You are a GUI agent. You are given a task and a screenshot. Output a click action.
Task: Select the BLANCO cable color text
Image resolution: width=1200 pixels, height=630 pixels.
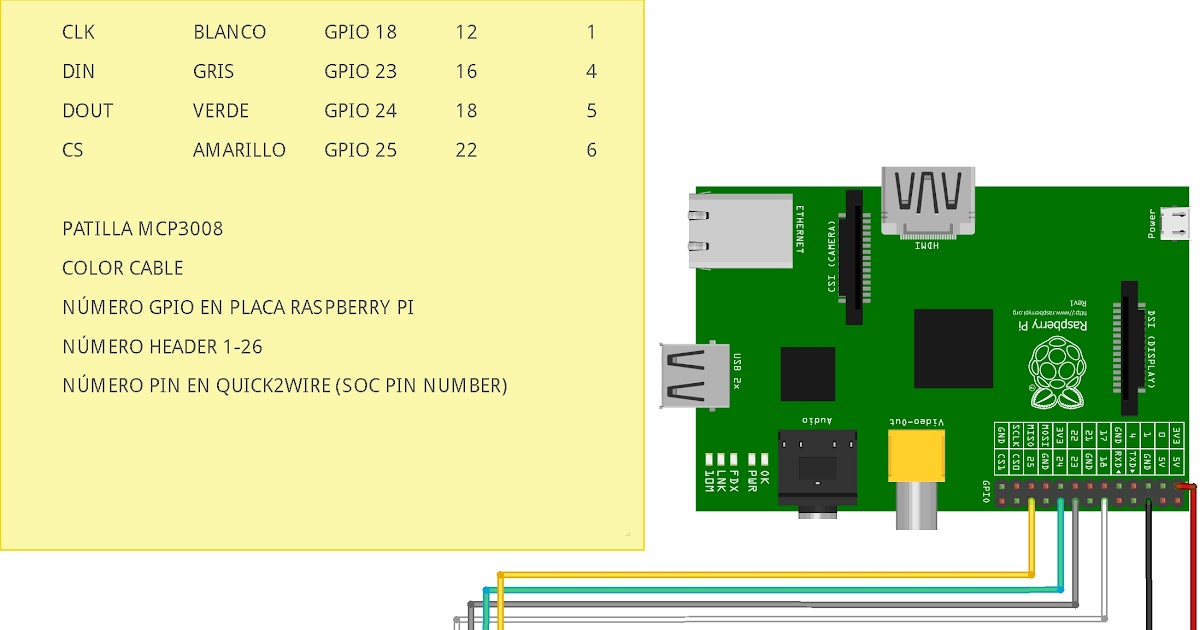pyautogui.click(x=230, y=32)
